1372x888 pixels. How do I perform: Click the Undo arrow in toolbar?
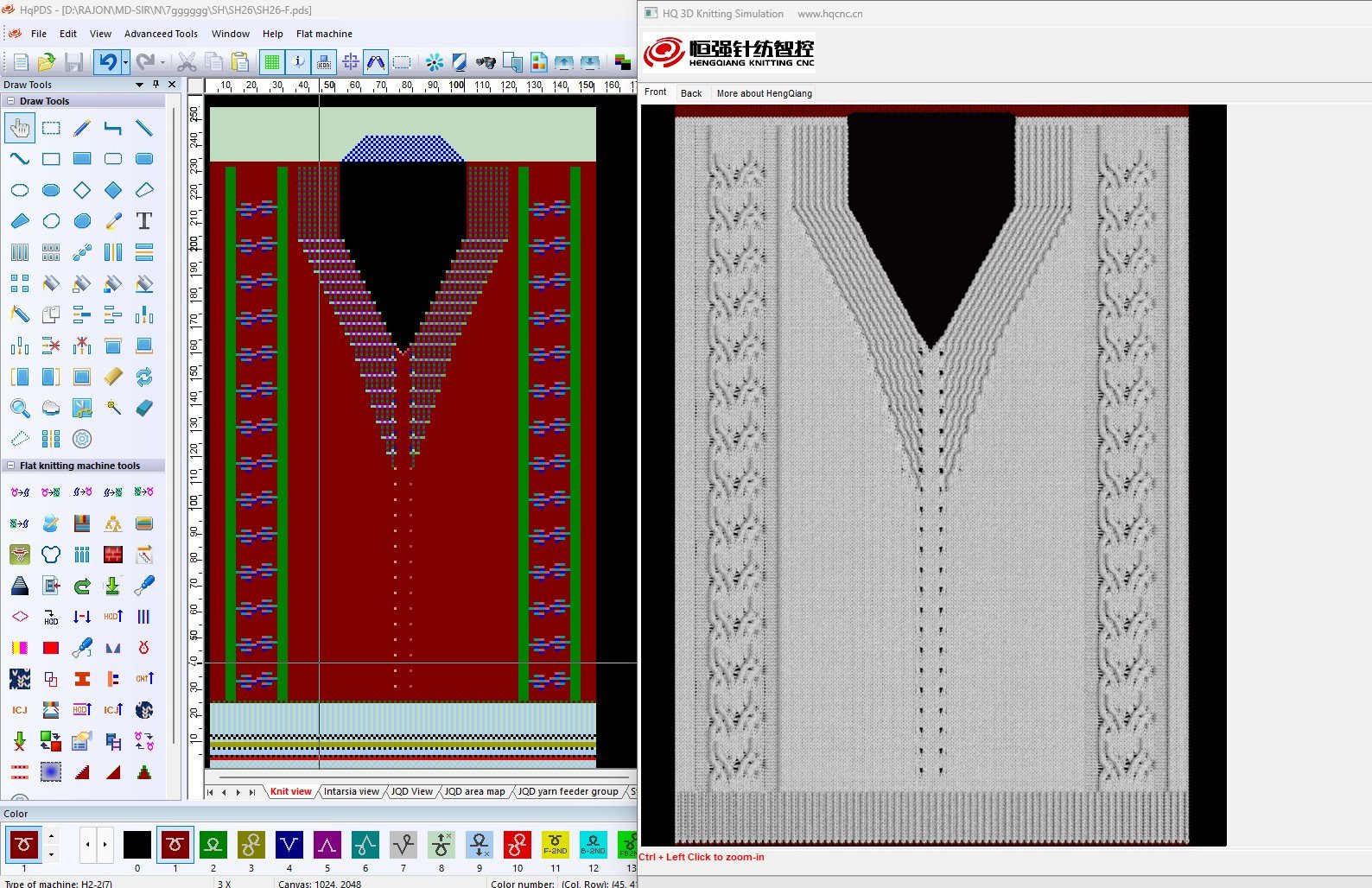click(x=107, y=62)
